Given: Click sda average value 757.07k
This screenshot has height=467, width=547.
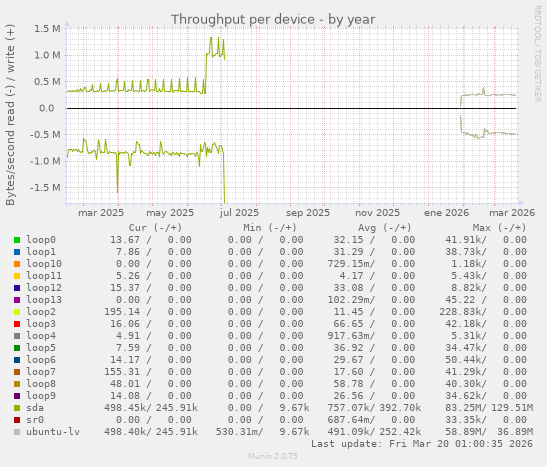Looking at the screenshot, I should (351, 408).
